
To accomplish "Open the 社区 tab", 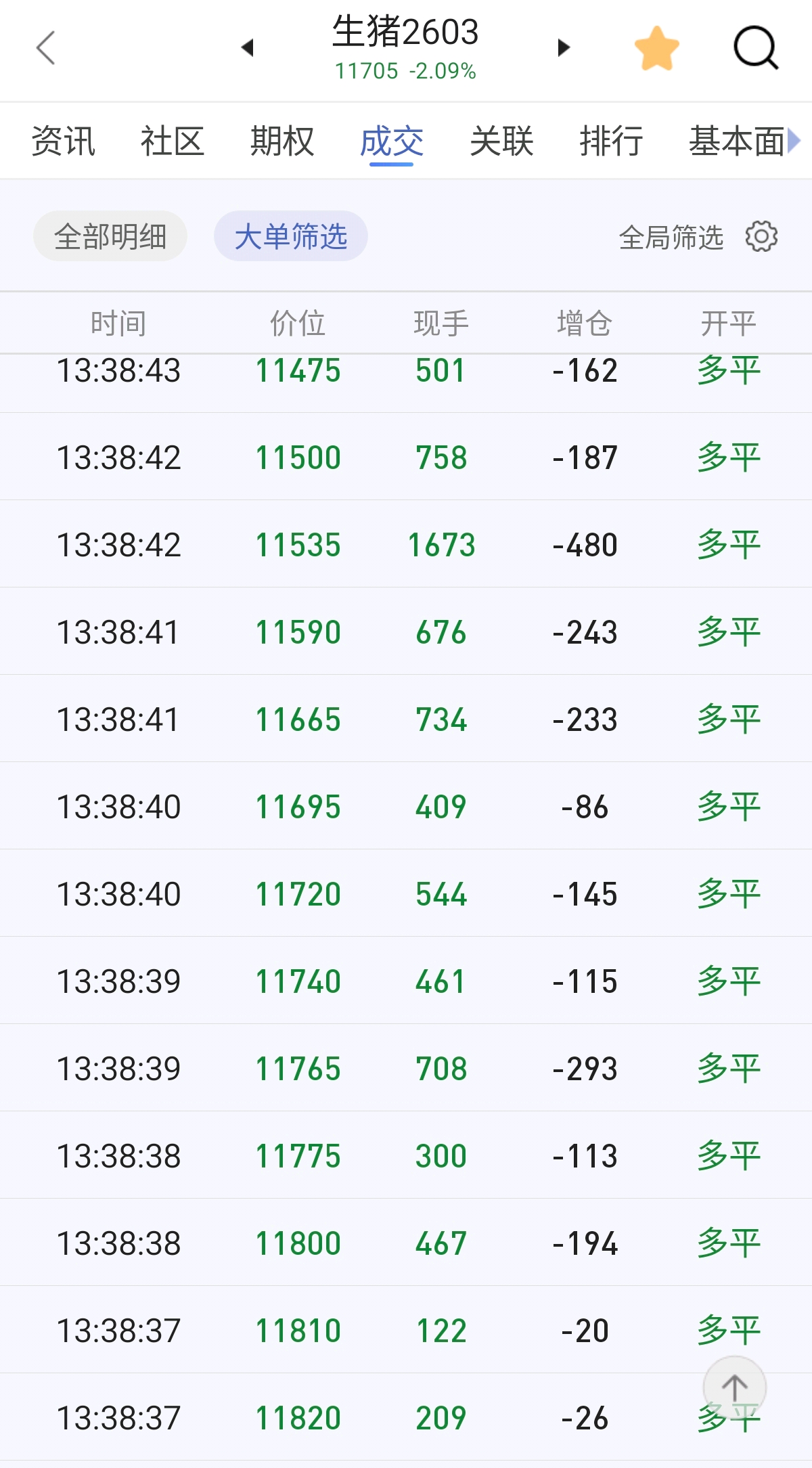I will (x=173, y=141).
